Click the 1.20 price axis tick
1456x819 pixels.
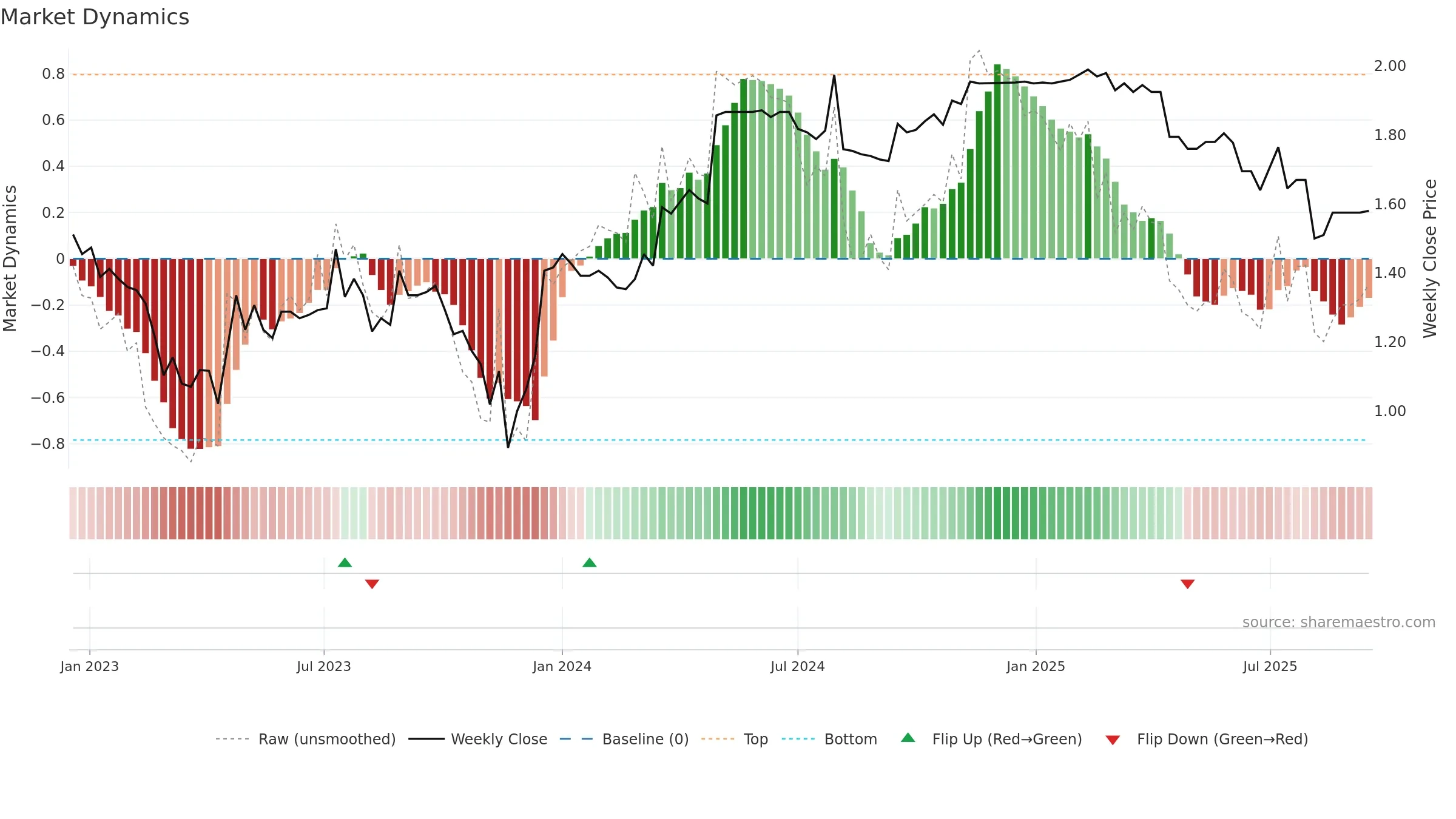tap(1390, 342)
